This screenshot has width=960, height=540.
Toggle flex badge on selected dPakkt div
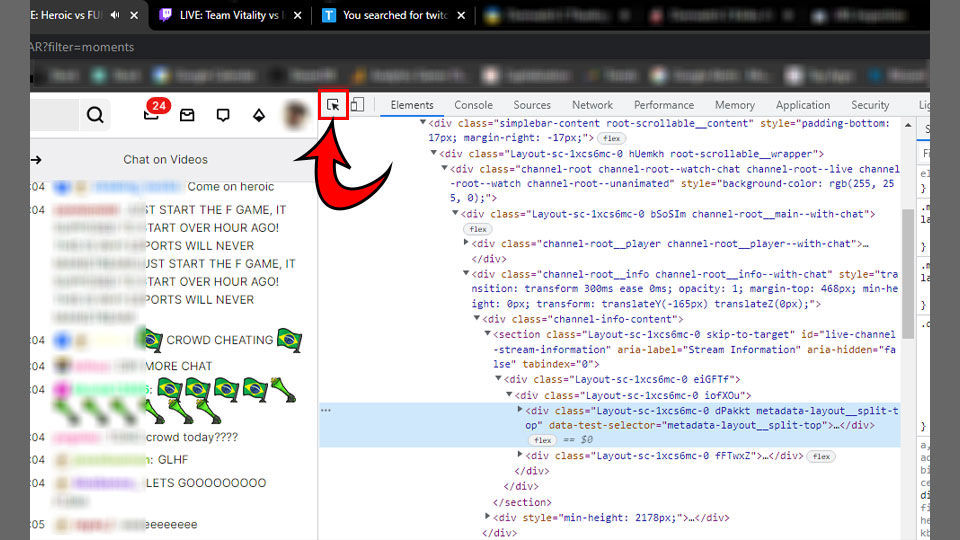tap(542, 440)
